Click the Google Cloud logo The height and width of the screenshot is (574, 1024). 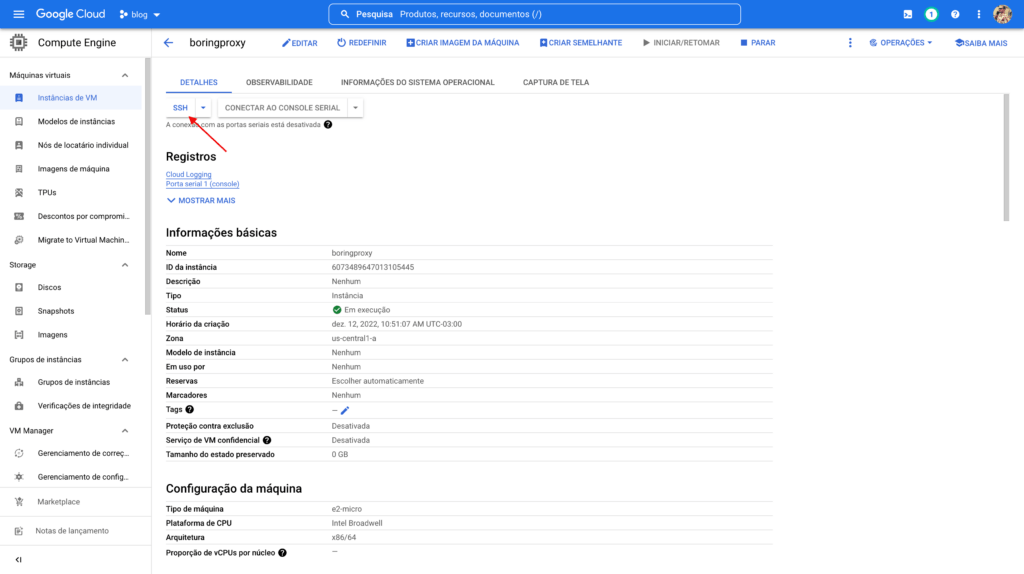pos(71,14)
